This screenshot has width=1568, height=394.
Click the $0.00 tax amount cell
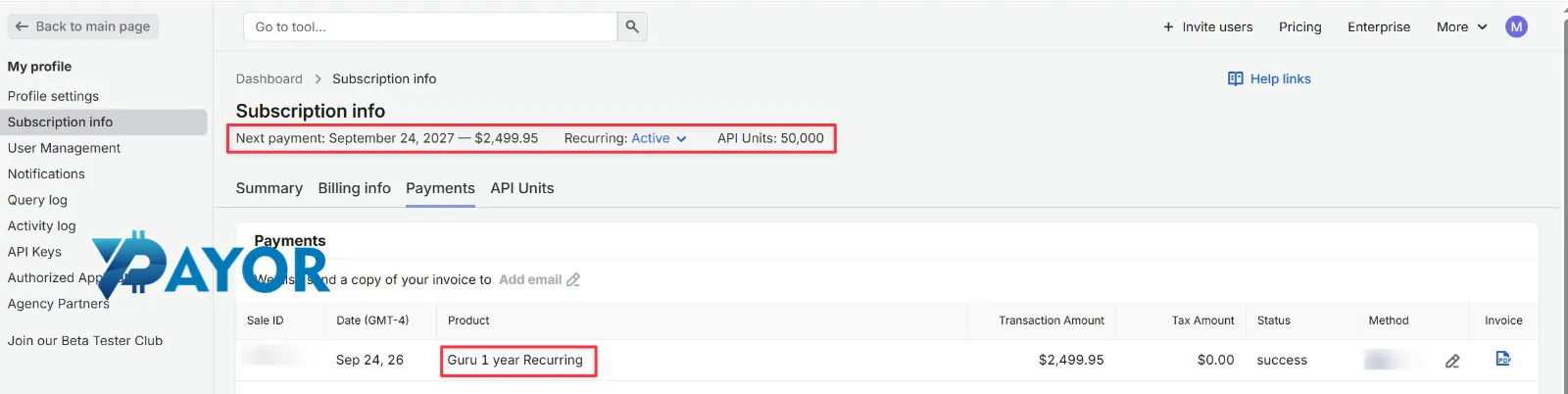tap(1215, 360)
